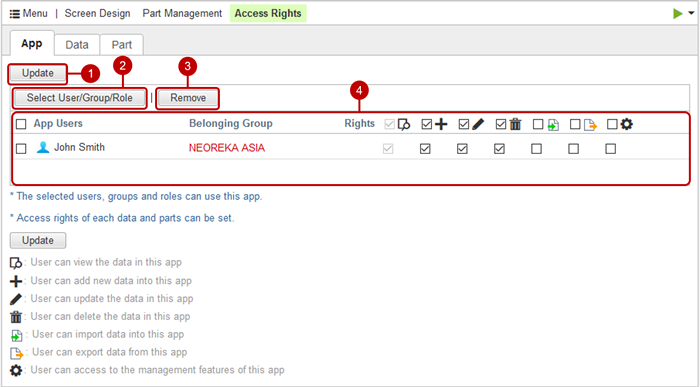
Task: Click 'User can view the data' text
Action: (106, 262)
